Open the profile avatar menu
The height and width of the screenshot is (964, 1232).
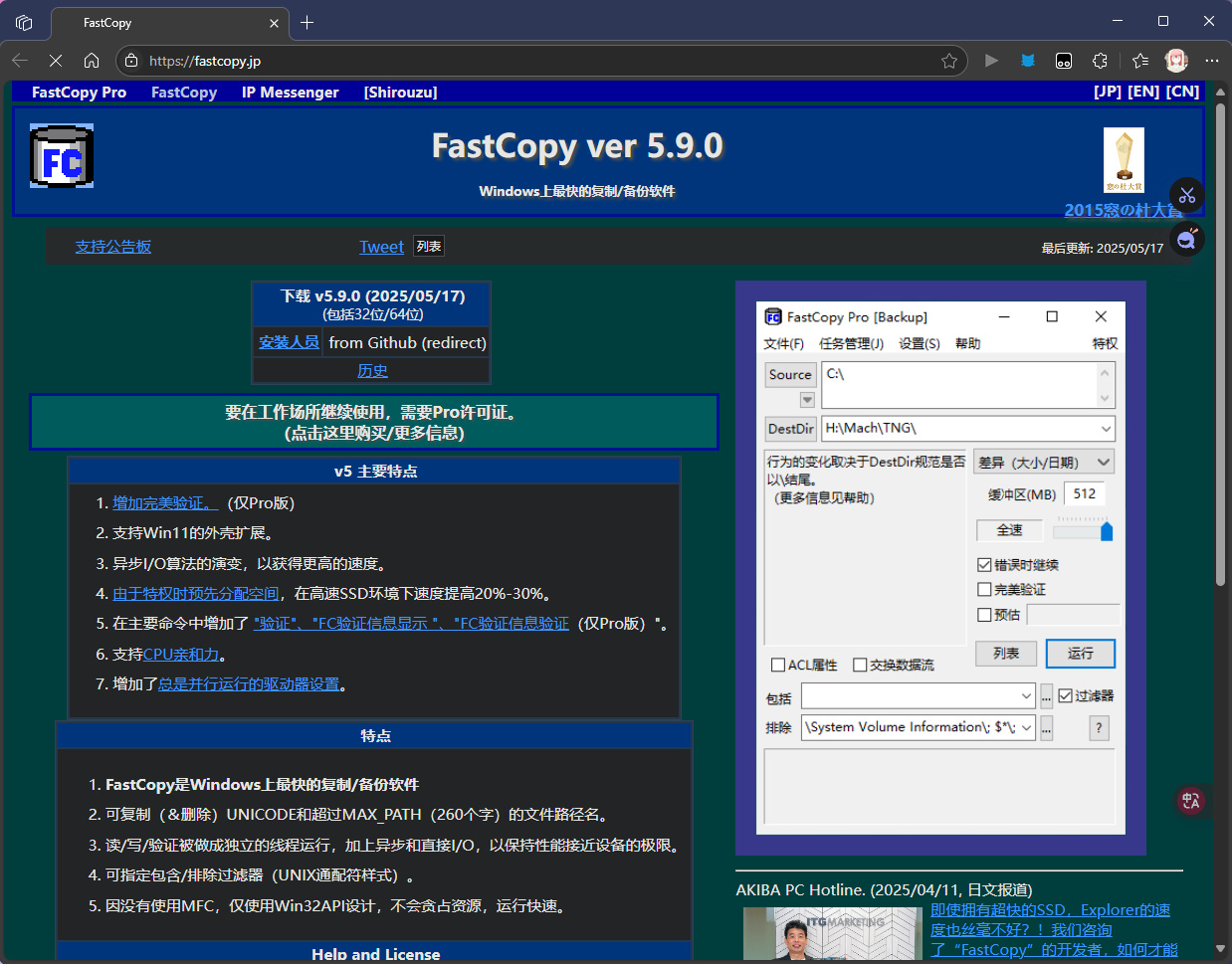click(1176, 61)
